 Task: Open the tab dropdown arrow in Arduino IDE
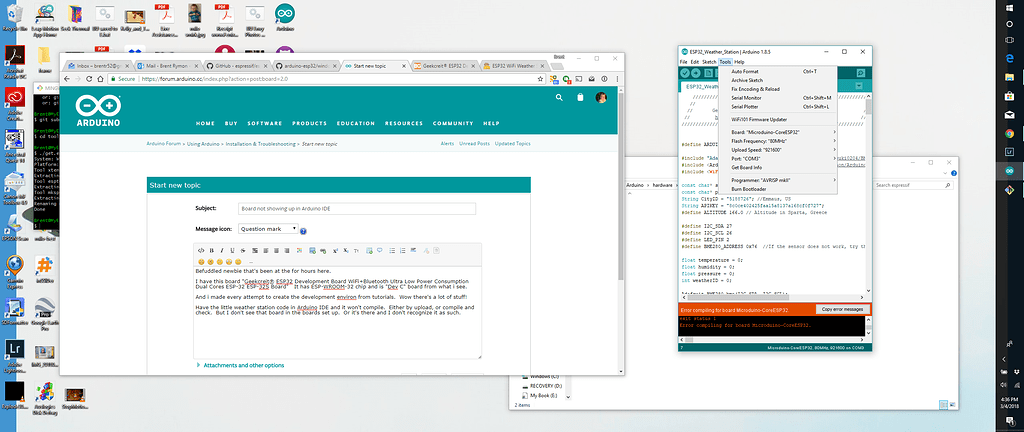[859, 86]
